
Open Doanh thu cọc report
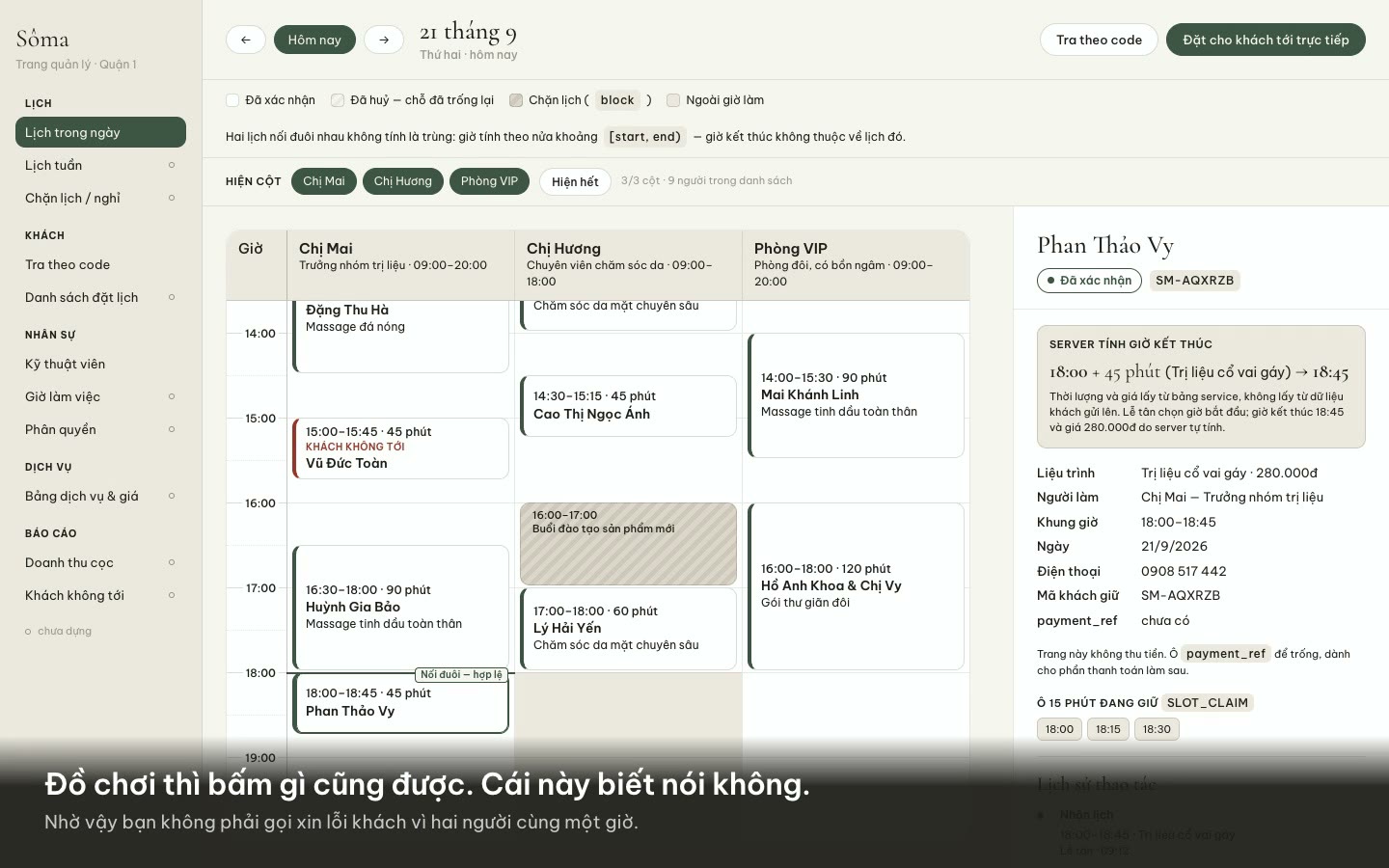100,562
